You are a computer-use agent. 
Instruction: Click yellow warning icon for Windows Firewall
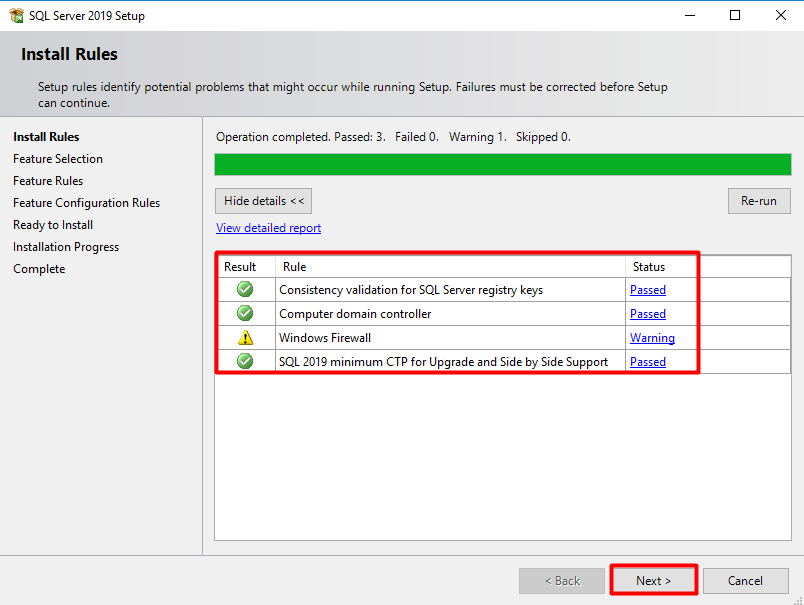[x=246, y=337]
